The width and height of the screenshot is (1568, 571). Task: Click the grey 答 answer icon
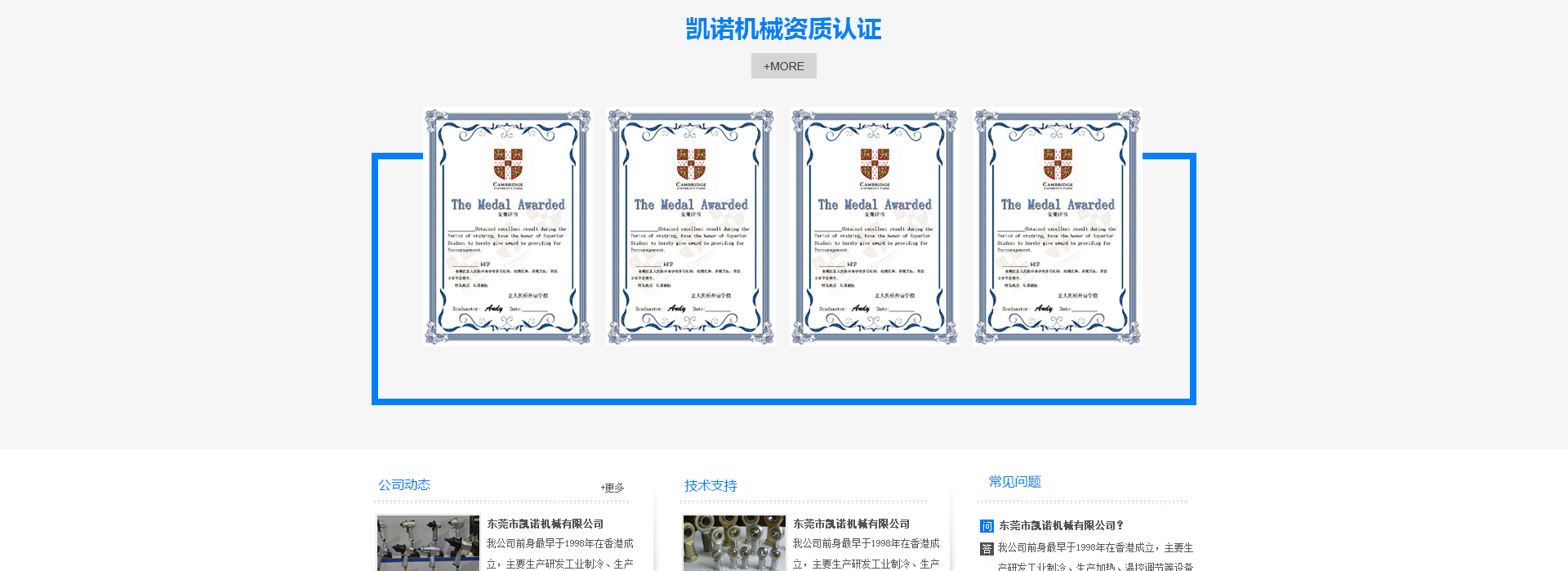(x=987, y=549)
